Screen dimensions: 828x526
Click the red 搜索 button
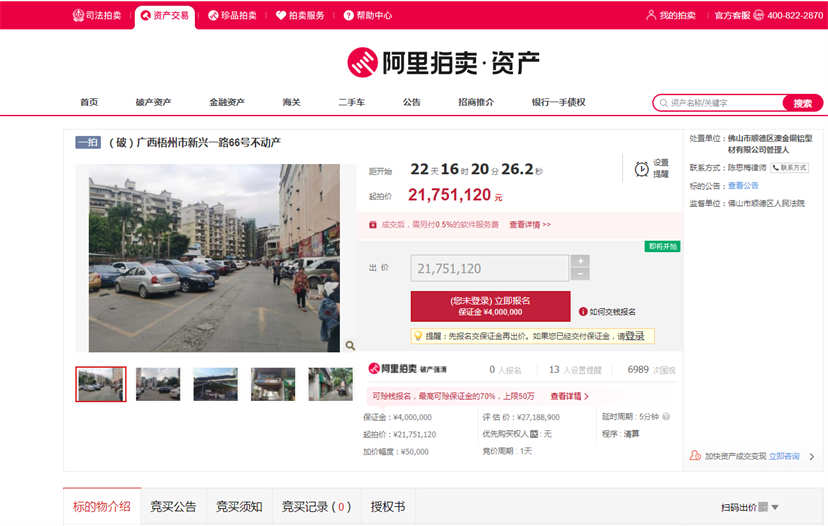pos(803,103)
